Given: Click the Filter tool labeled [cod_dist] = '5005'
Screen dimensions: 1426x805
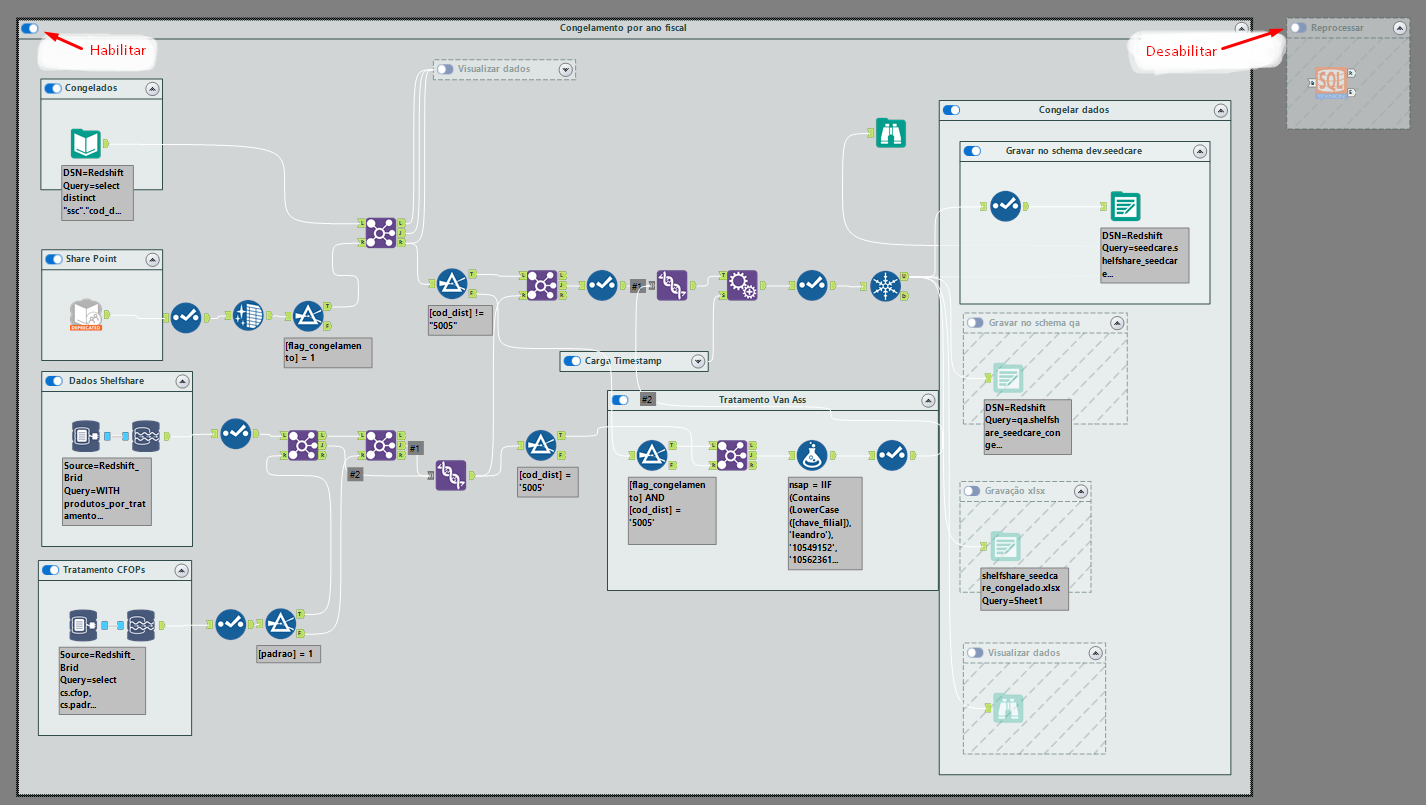Looking at the screenshot, I should pyautogui.click(x=541, y=446).
